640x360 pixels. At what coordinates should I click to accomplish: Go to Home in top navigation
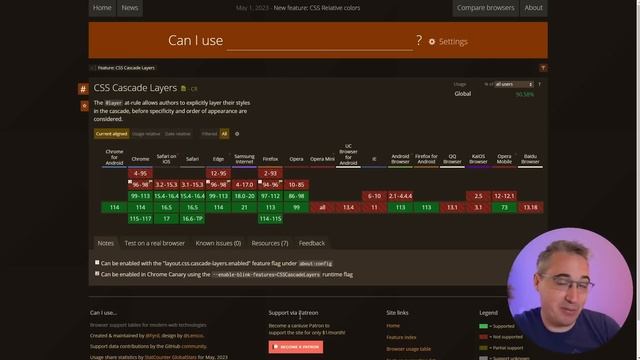tap(102, 8)
